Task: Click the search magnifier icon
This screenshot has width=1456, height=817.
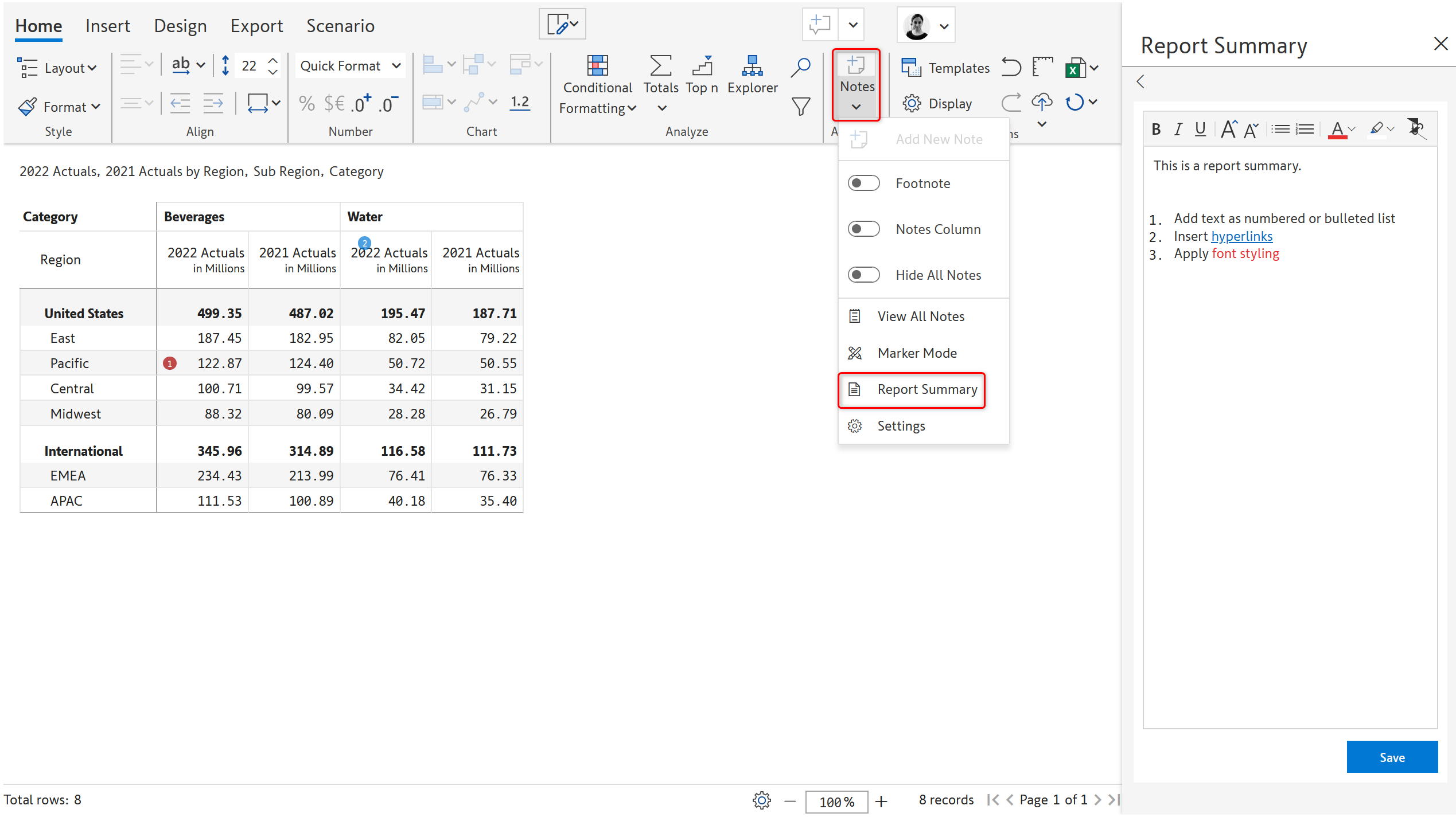Action: pyautogui.click(x=800, y=67)
